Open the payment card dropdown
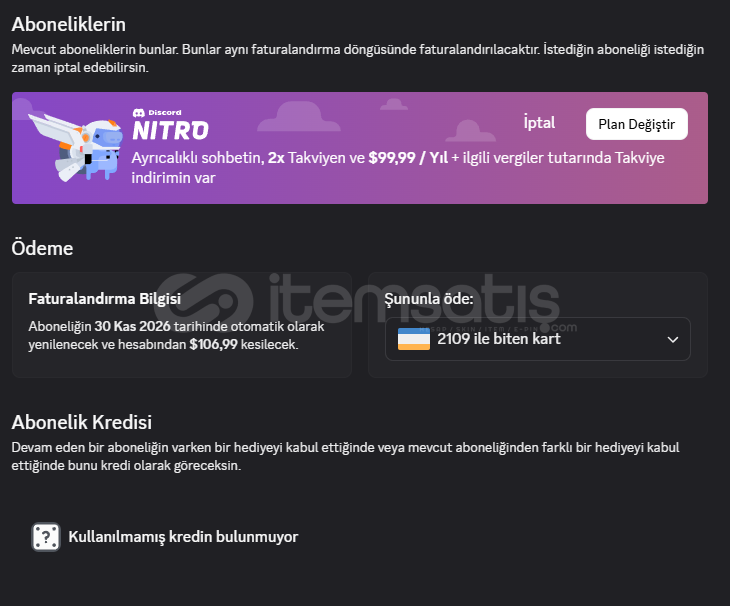The height and width of the screenshot is (606, 730). click(x=538, y=339)
